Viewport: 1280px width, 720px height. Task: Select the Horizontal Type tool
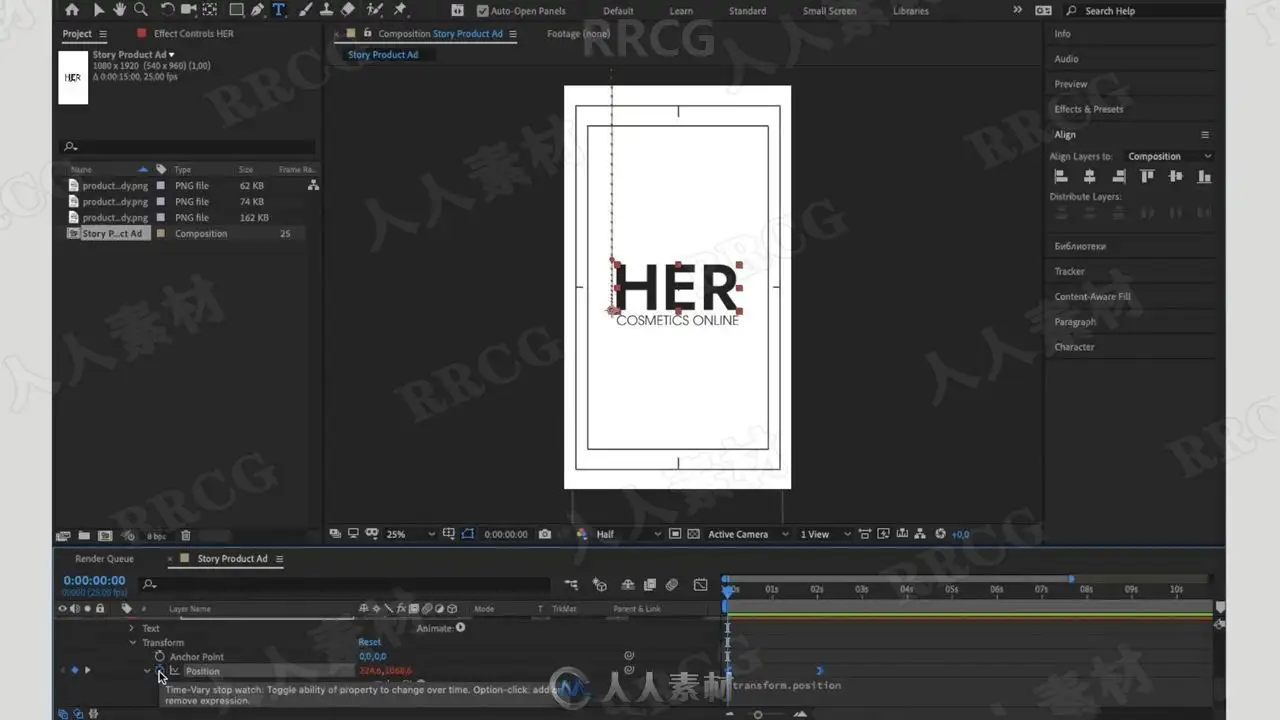coord(278,10)
